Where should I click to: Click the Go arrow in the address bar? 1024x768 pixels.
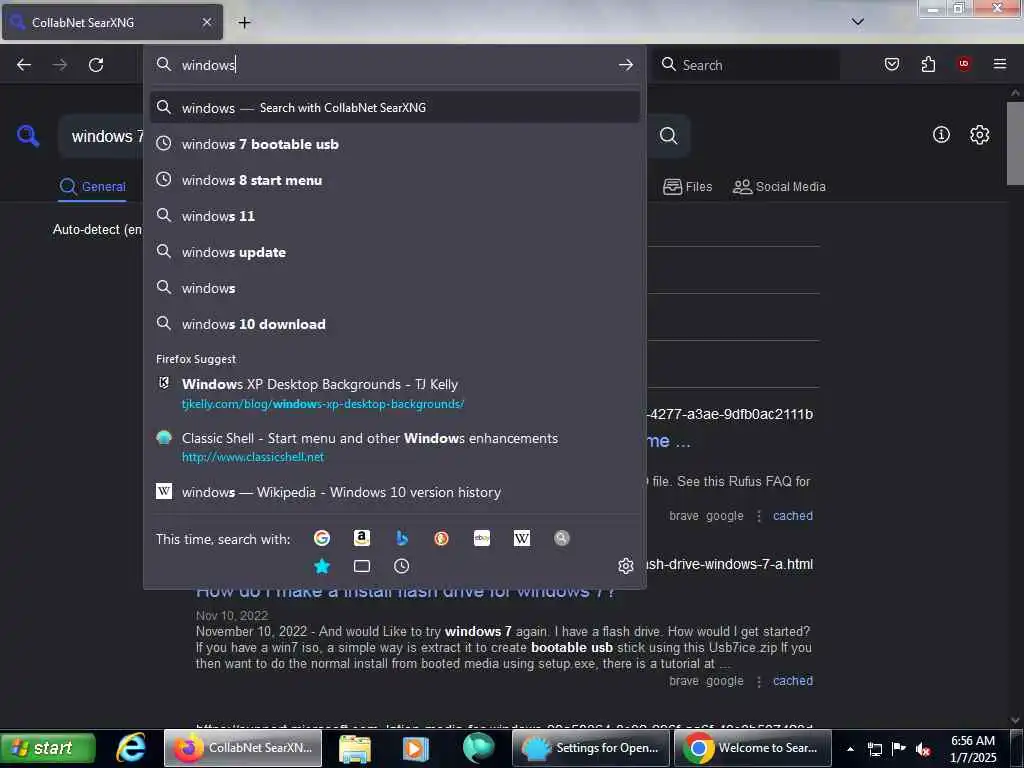point(626,65)
